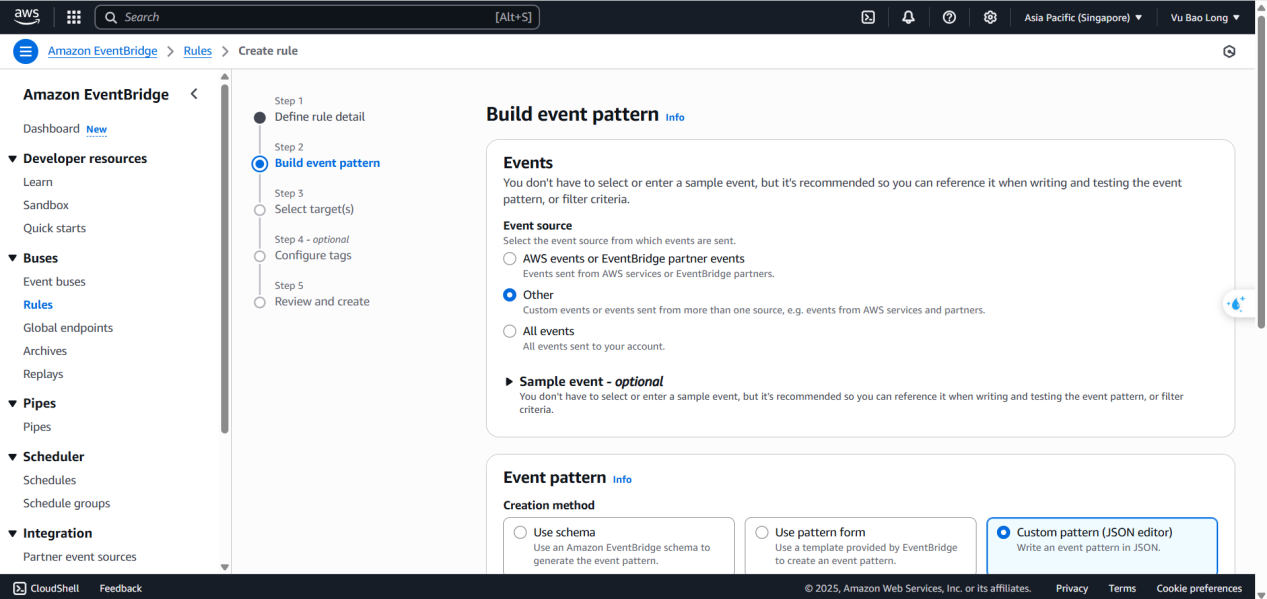
Task: Click the sidebar vertical scrollbar
Action: point(225,260)
